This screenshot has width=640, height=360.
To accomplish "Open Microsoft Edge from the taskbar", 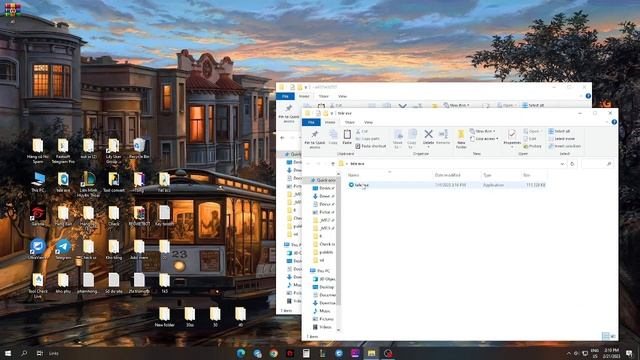I will pyautogui.click(x=241, y=353).
